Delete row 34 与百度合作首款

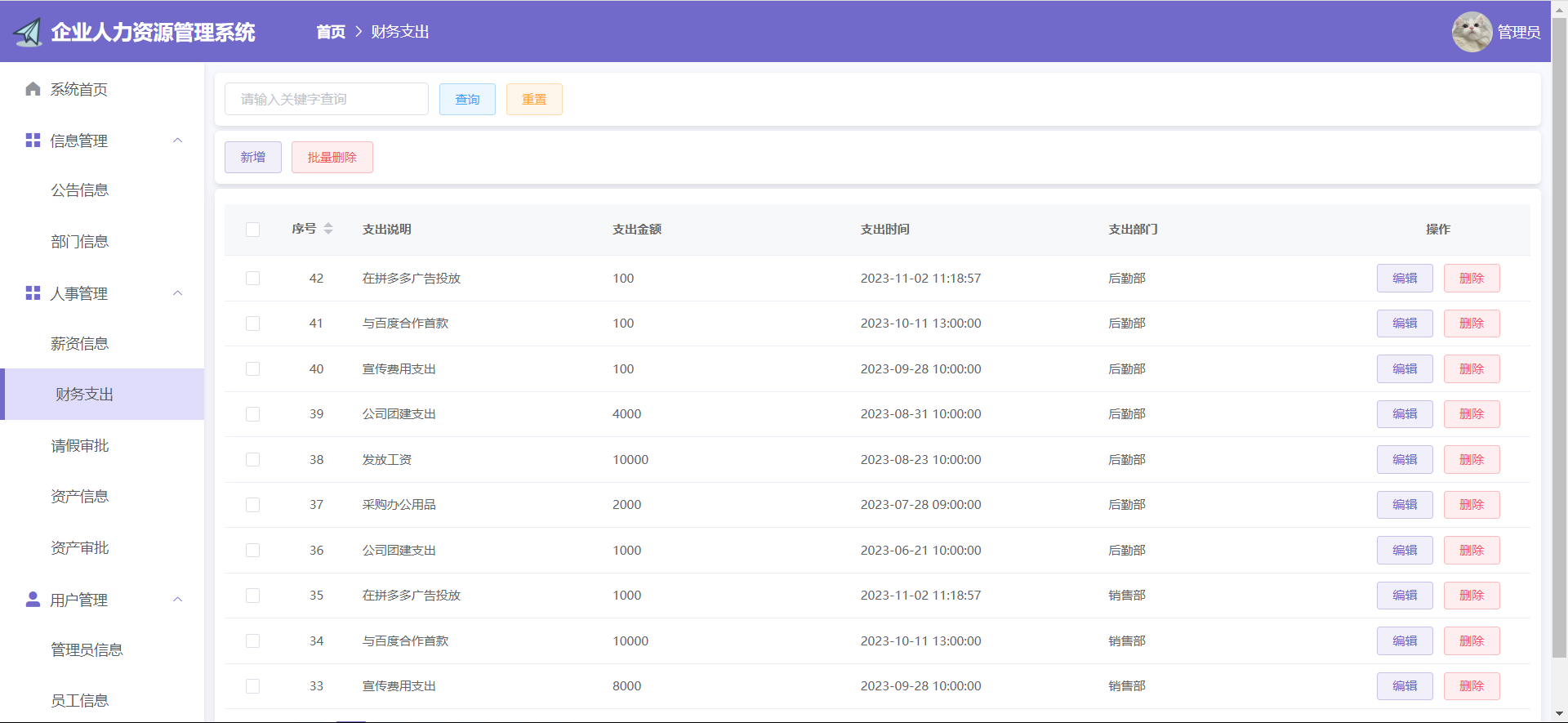[x=1472, y=641]
